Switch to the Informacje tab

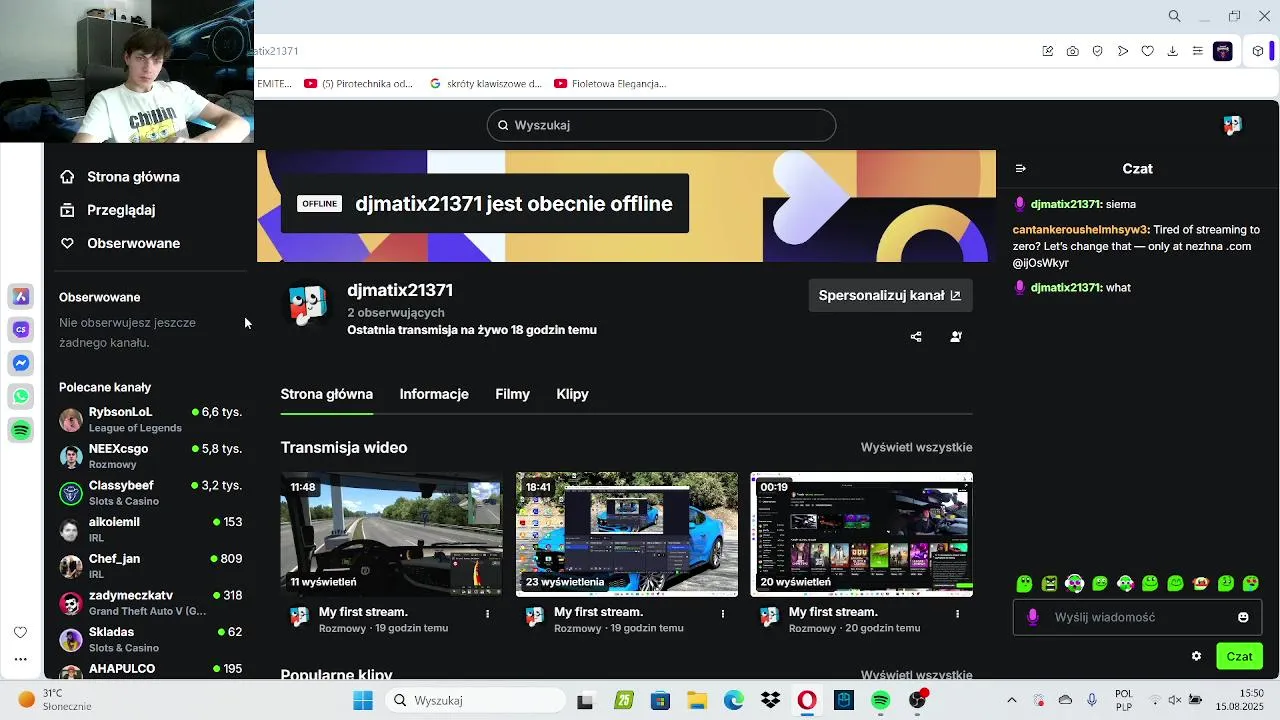tap(434, 394)
